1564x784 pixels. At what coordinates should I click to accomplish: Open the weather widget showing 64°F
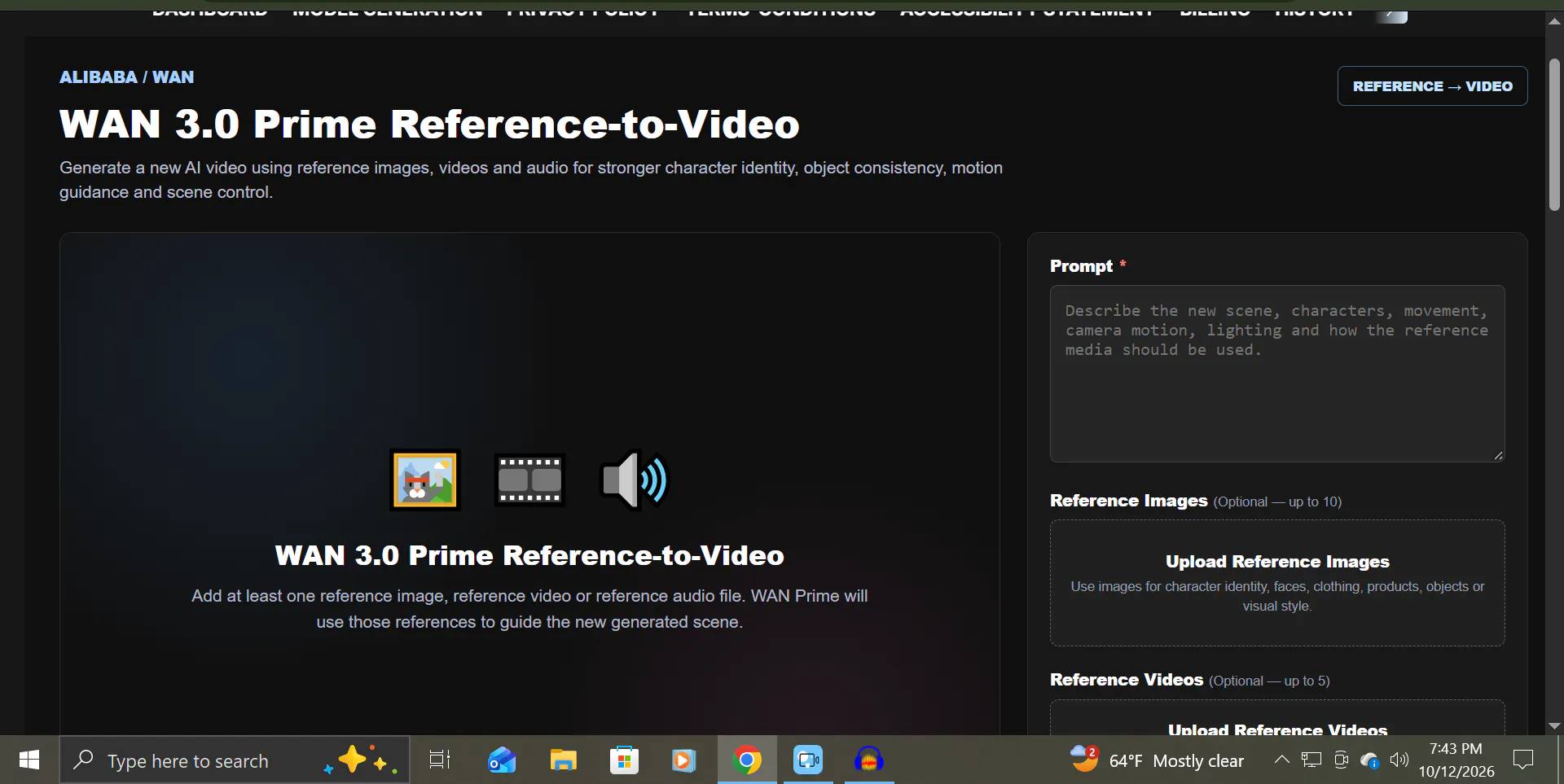(x=1158, y=760)
